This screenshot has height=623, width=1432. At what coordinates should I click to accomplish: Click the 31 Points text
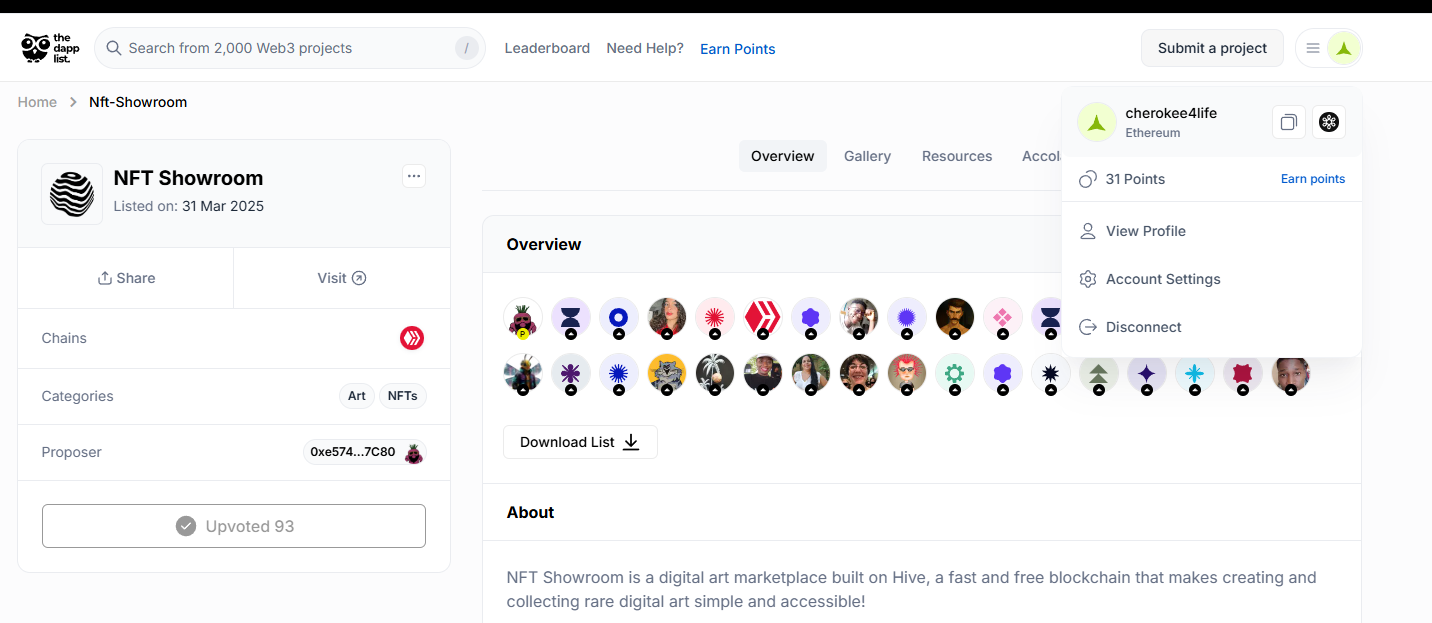[x=1135, y=179]
